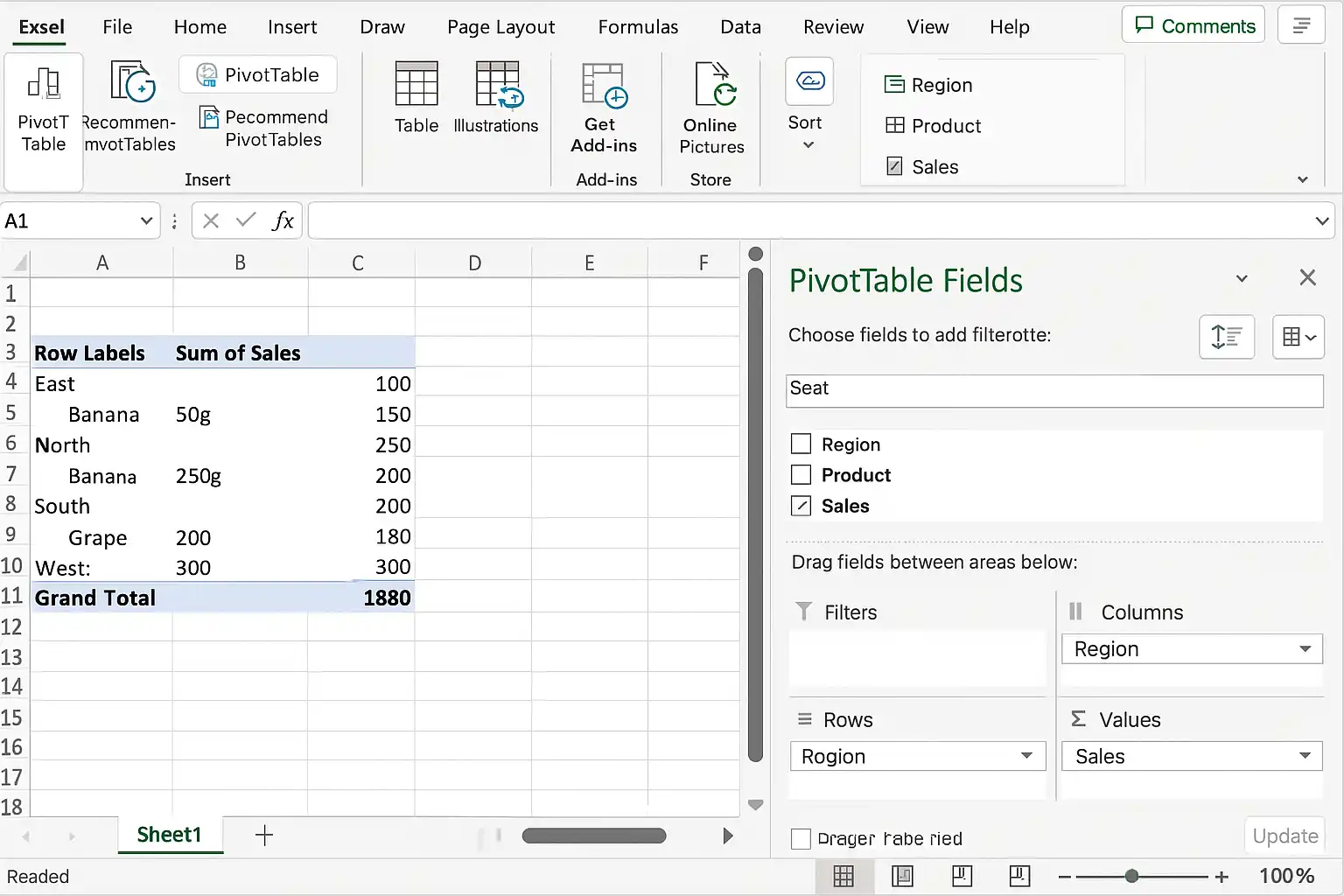
Task: Insert a Table from ribbon
Action: tap(416, 83)
